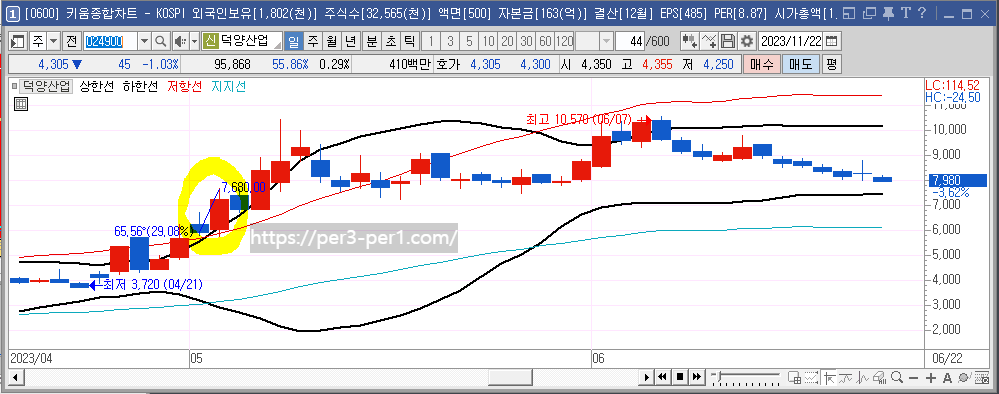Select the 주 weekly period button
The image size is (999, 394).
click(313, 41)
